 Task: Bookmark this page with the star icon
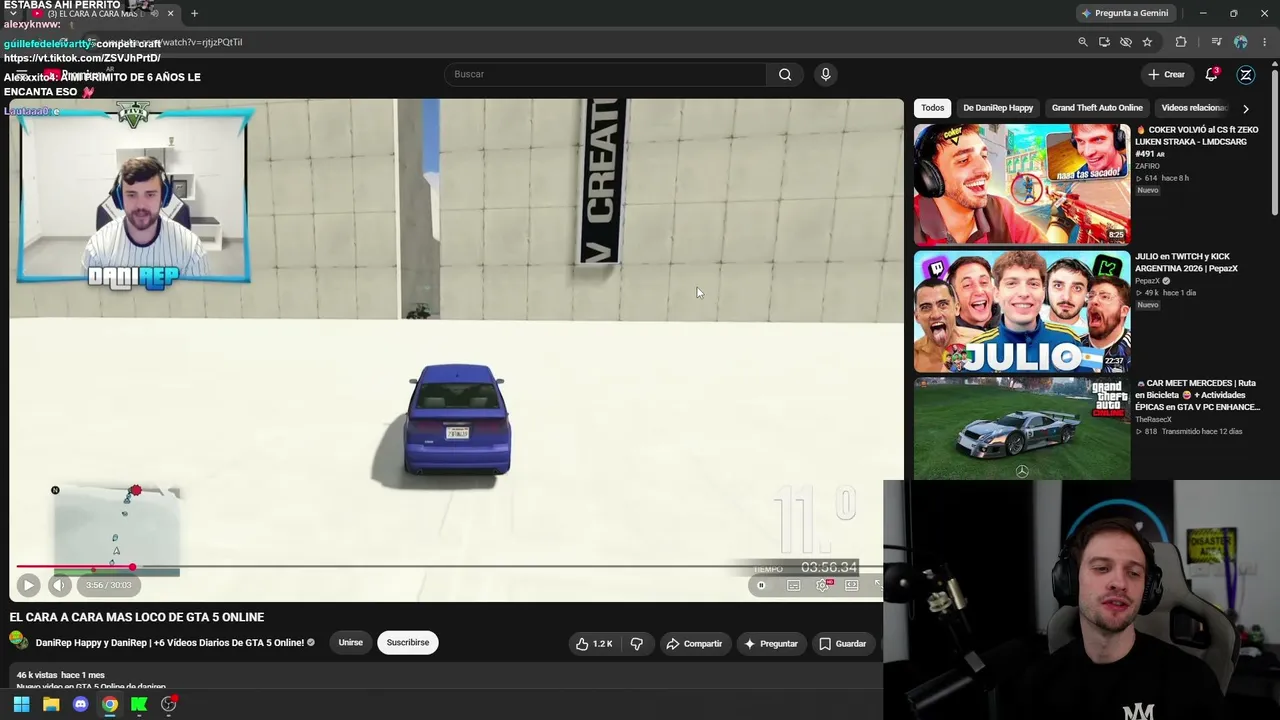(1147, 42)
